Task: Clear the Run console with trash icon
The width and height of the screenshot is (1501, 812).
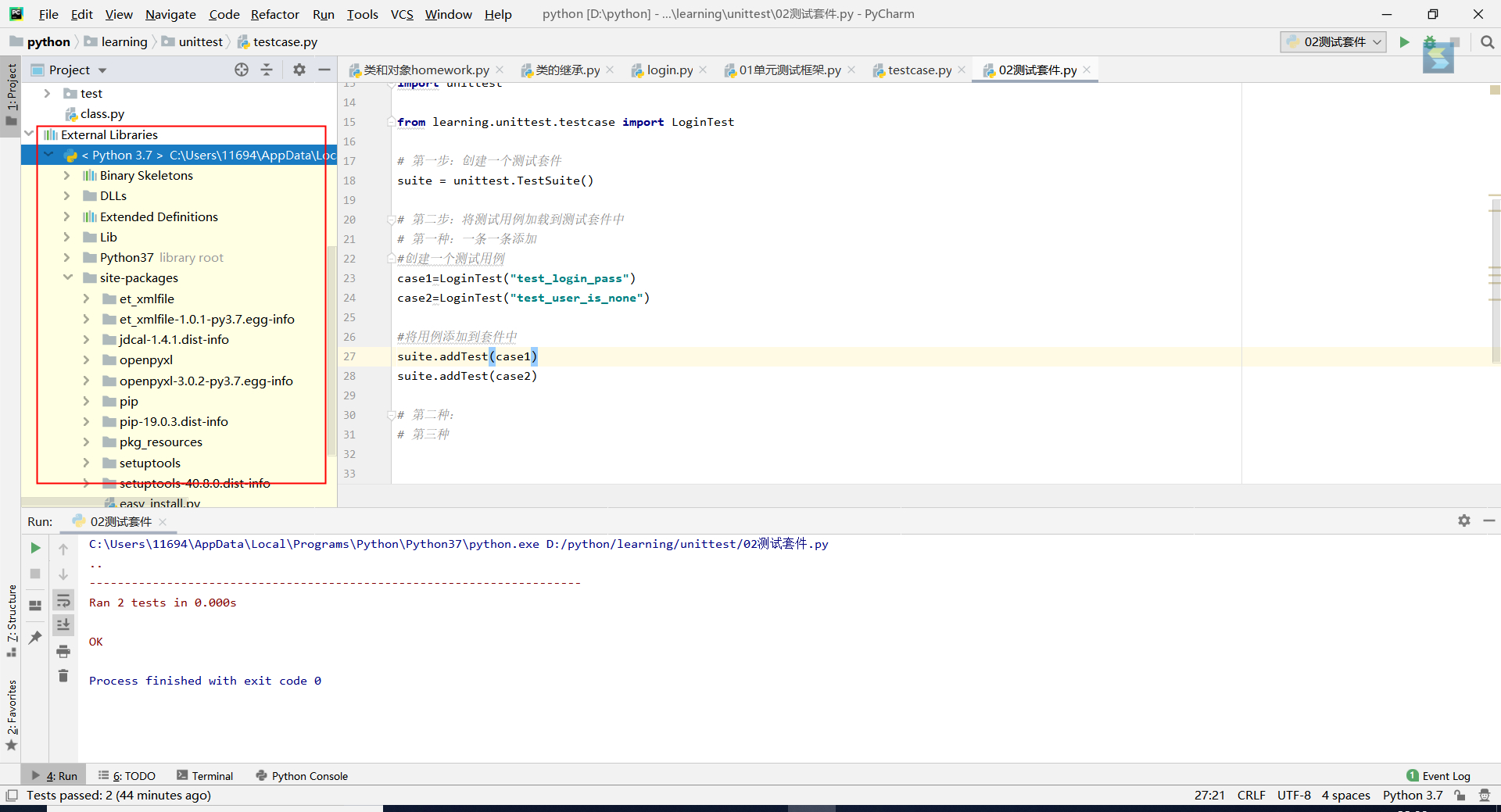Action: coord(63,676)
